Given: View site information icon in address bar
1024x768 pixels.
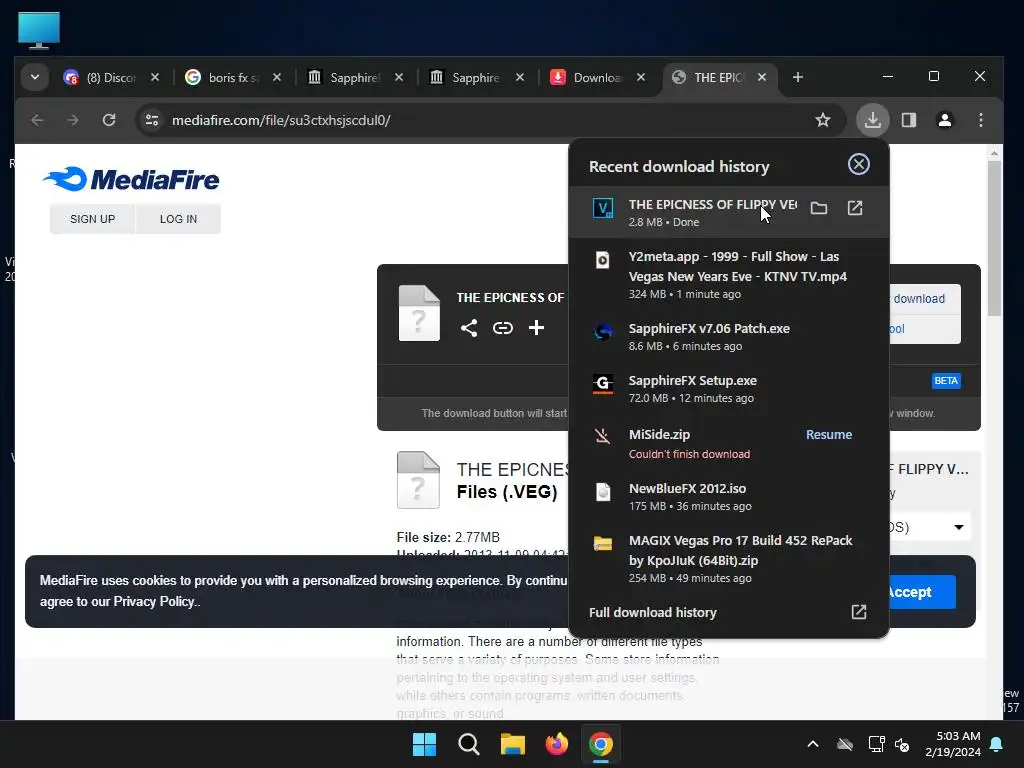Looking at the screenshot, I should pyautogui.click(x=152, y=120).
